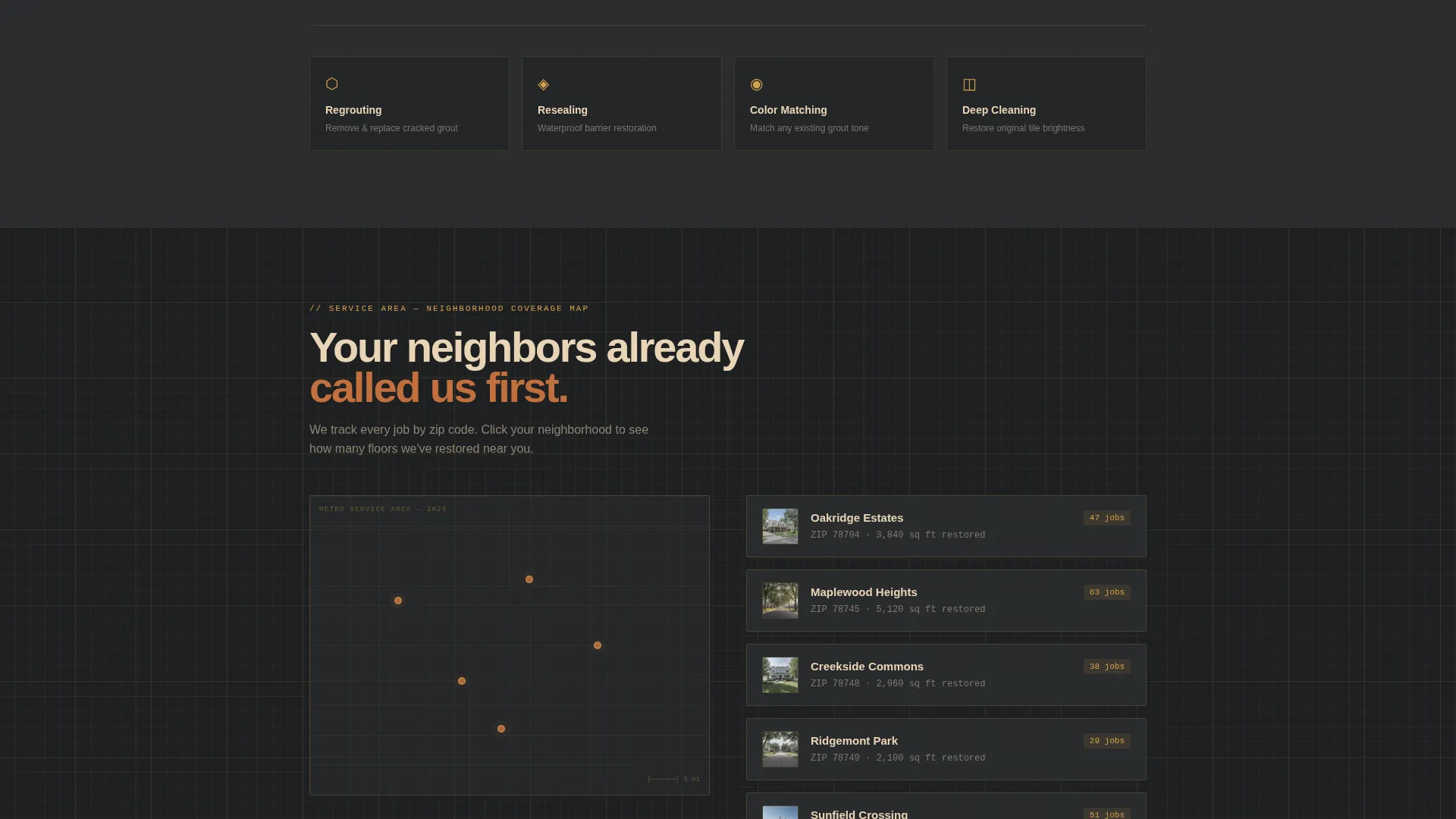Screen dimensions: 1456x819
Task: Open the Regrouting service card title
Action: [x=353, y=110]
